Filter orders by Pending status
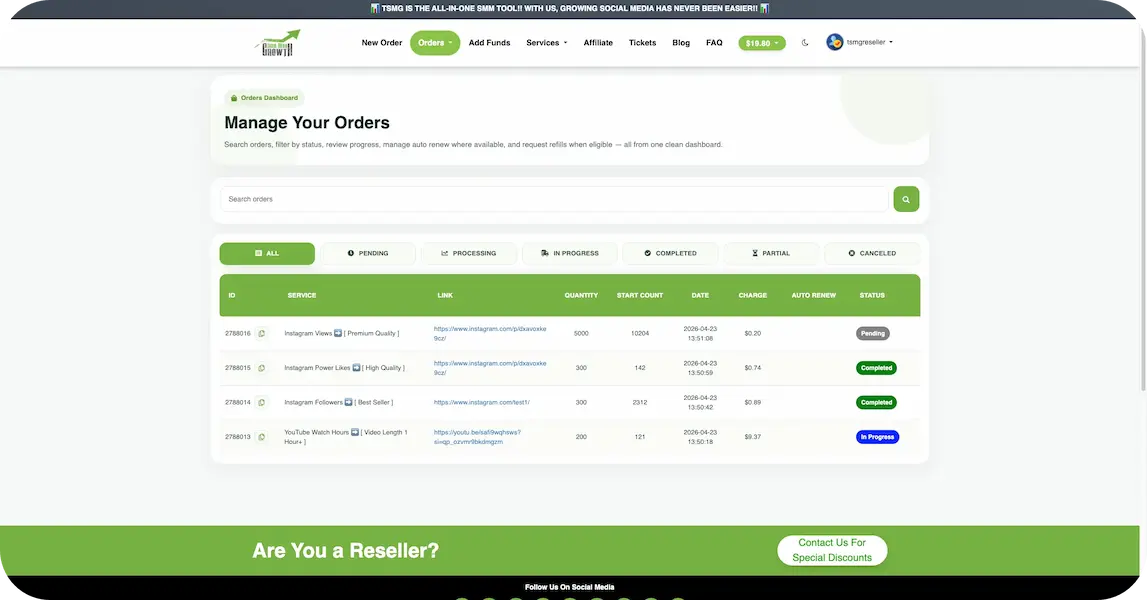This screenshot has width=1147, height=600. 368,253
